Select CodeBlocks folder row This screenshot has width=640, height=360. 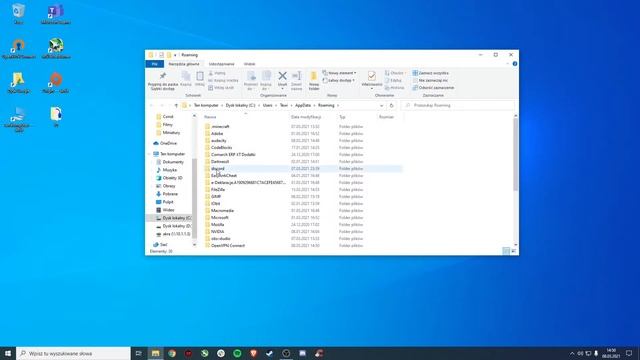pos(302,147)
